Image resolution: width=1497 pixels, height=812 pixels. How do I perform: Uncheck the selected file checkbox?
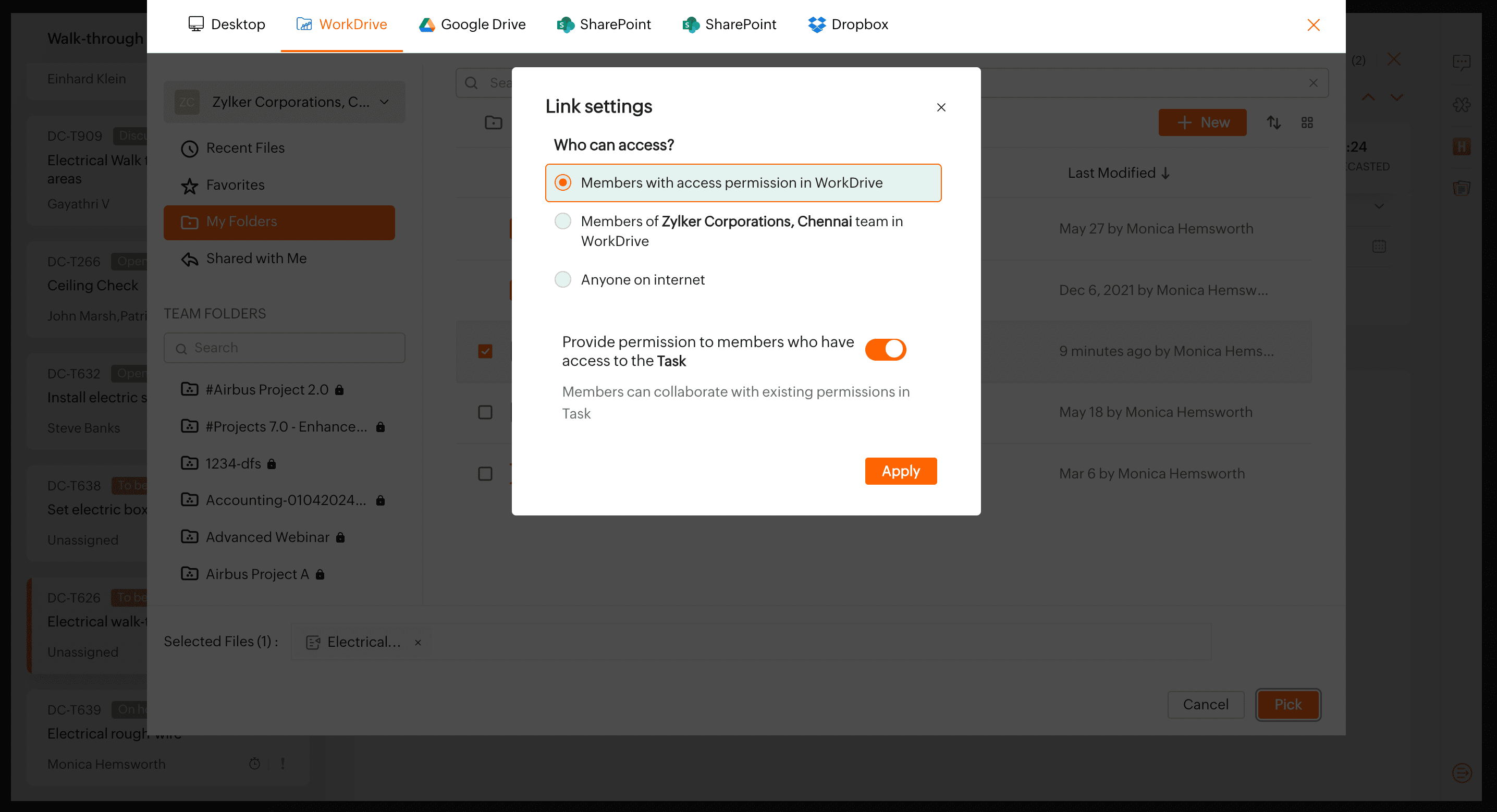pos(485,351)
